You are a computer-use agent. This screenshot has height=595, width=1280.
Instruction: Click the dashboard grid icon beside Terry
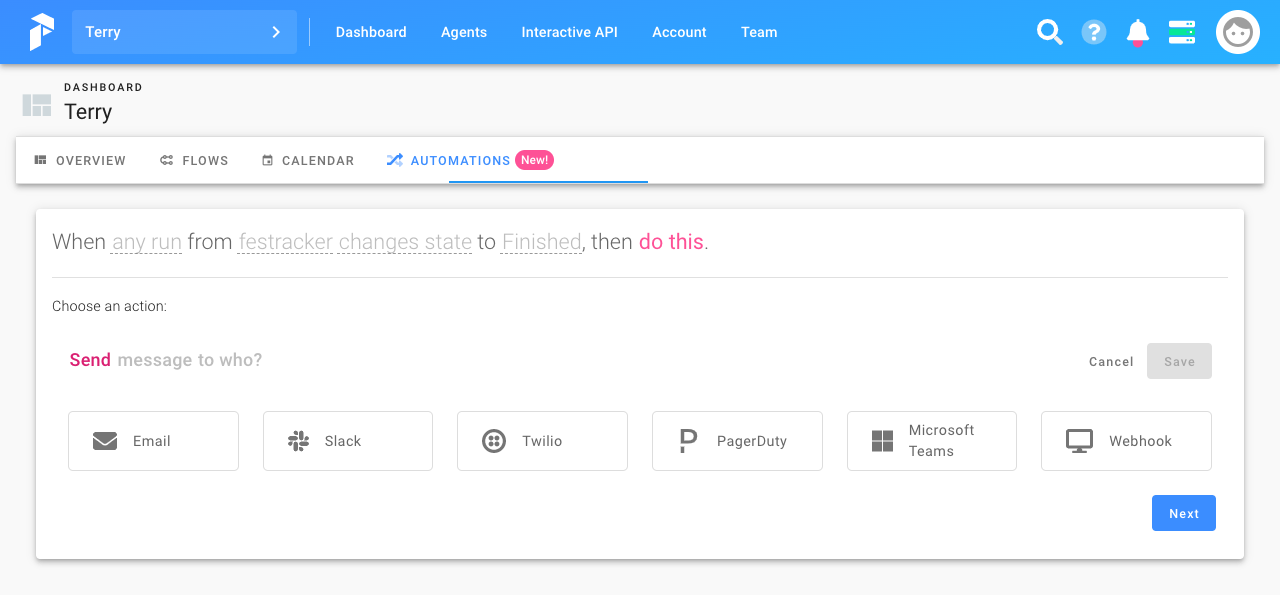[37, 105]
